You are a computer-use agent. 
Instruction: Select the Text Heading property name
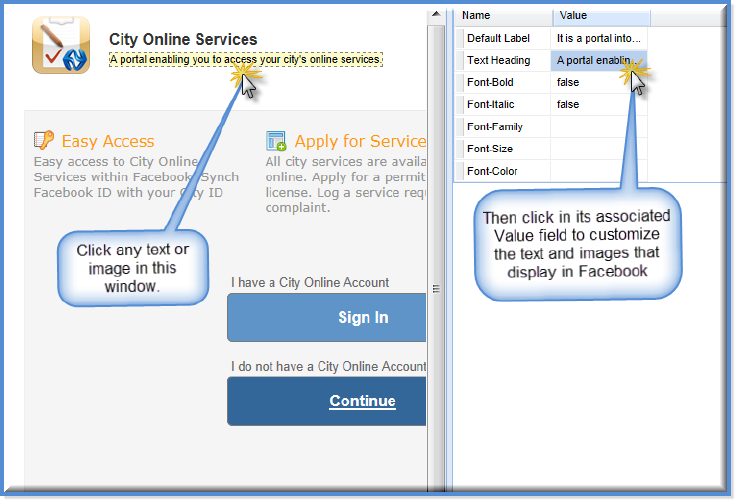point(498,60)
